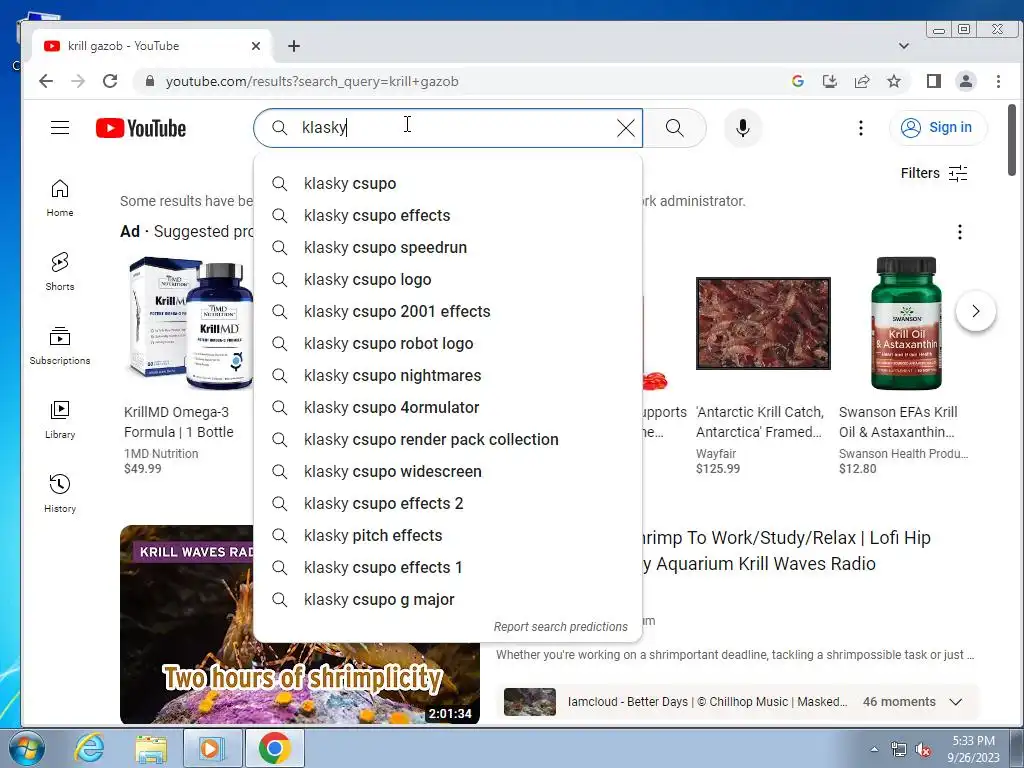
Task: Bookmark this page with the star icon
Action: pyautogui.click(x=894, y=81)
